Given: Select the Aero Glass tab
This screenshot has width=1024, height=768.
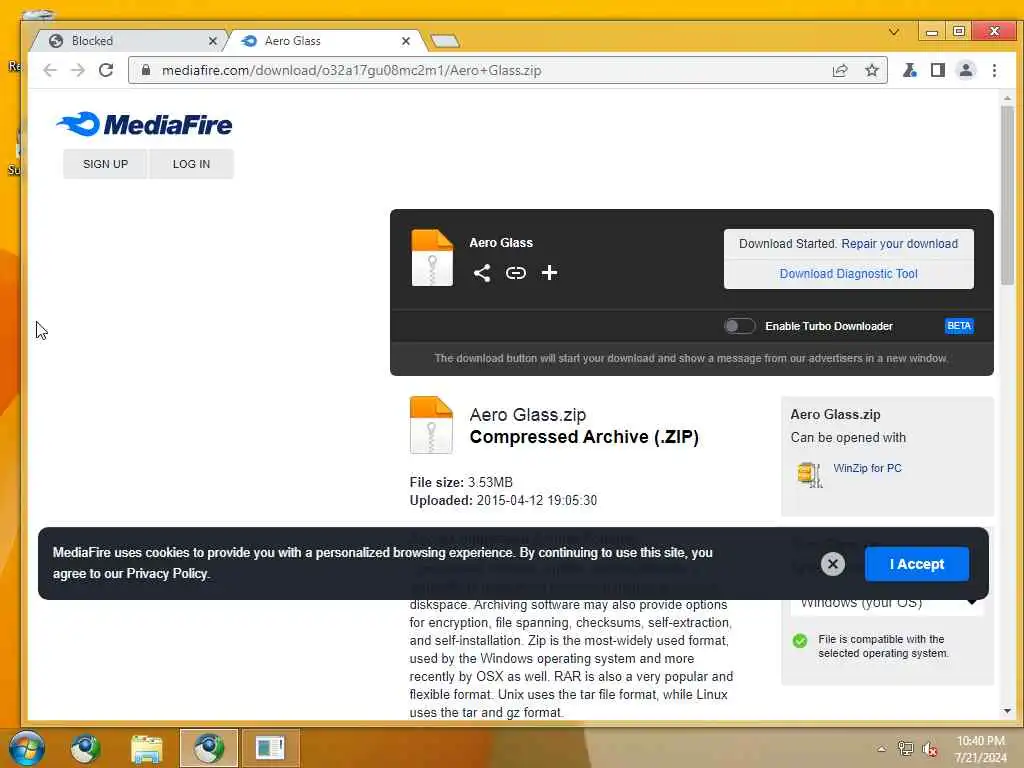Looking at the screenshot, I should [327, 40].
